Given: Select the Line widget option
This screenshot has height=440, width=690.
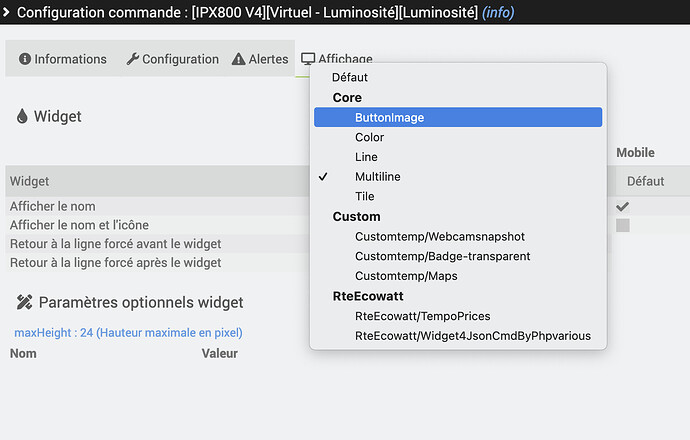Looking at the screenshot, I should [366, 157].
